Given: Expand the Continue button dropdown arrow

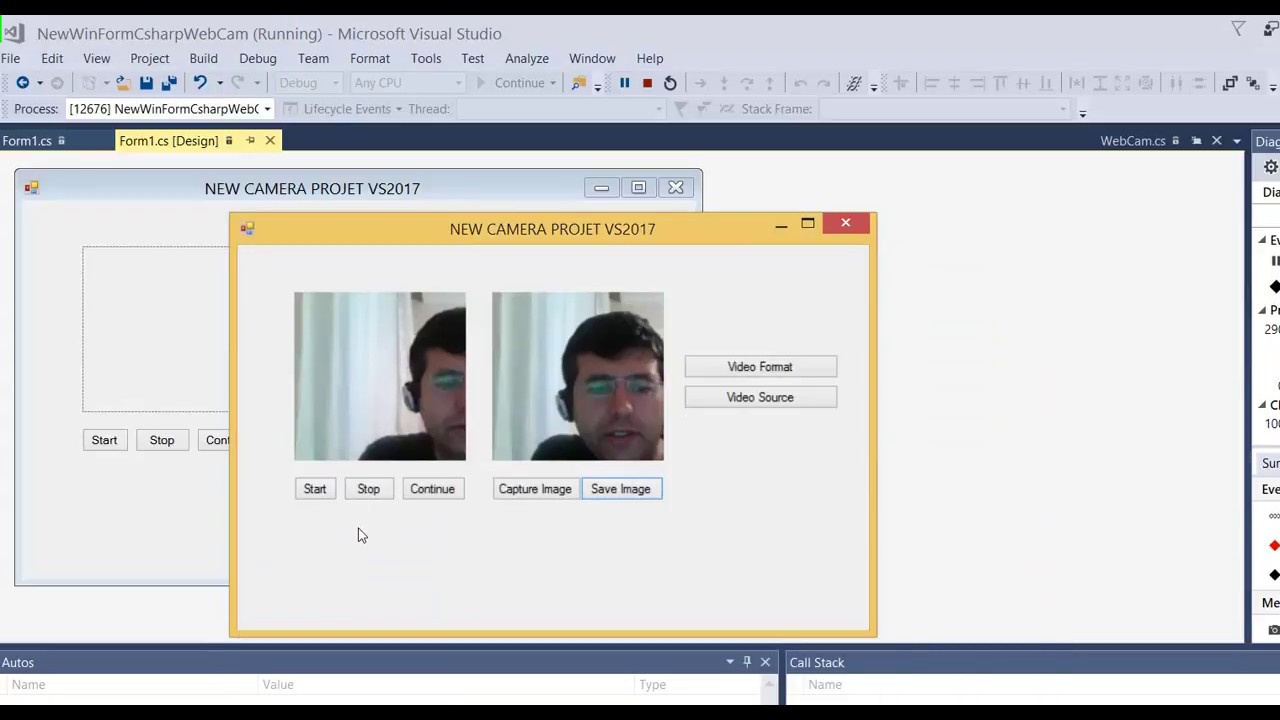Looking at the screenshot, I should 552,83.
